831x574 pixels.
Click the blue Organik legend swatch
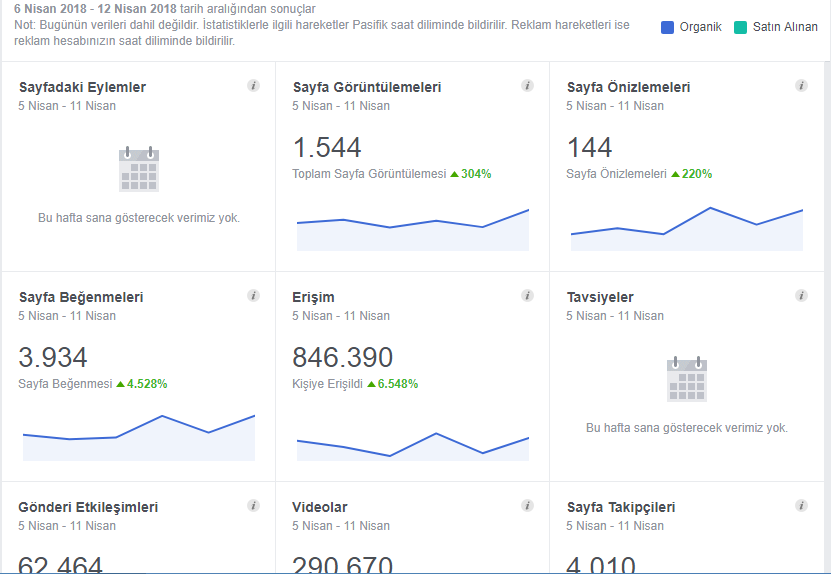pyautogui.click(x=667, y=27)
